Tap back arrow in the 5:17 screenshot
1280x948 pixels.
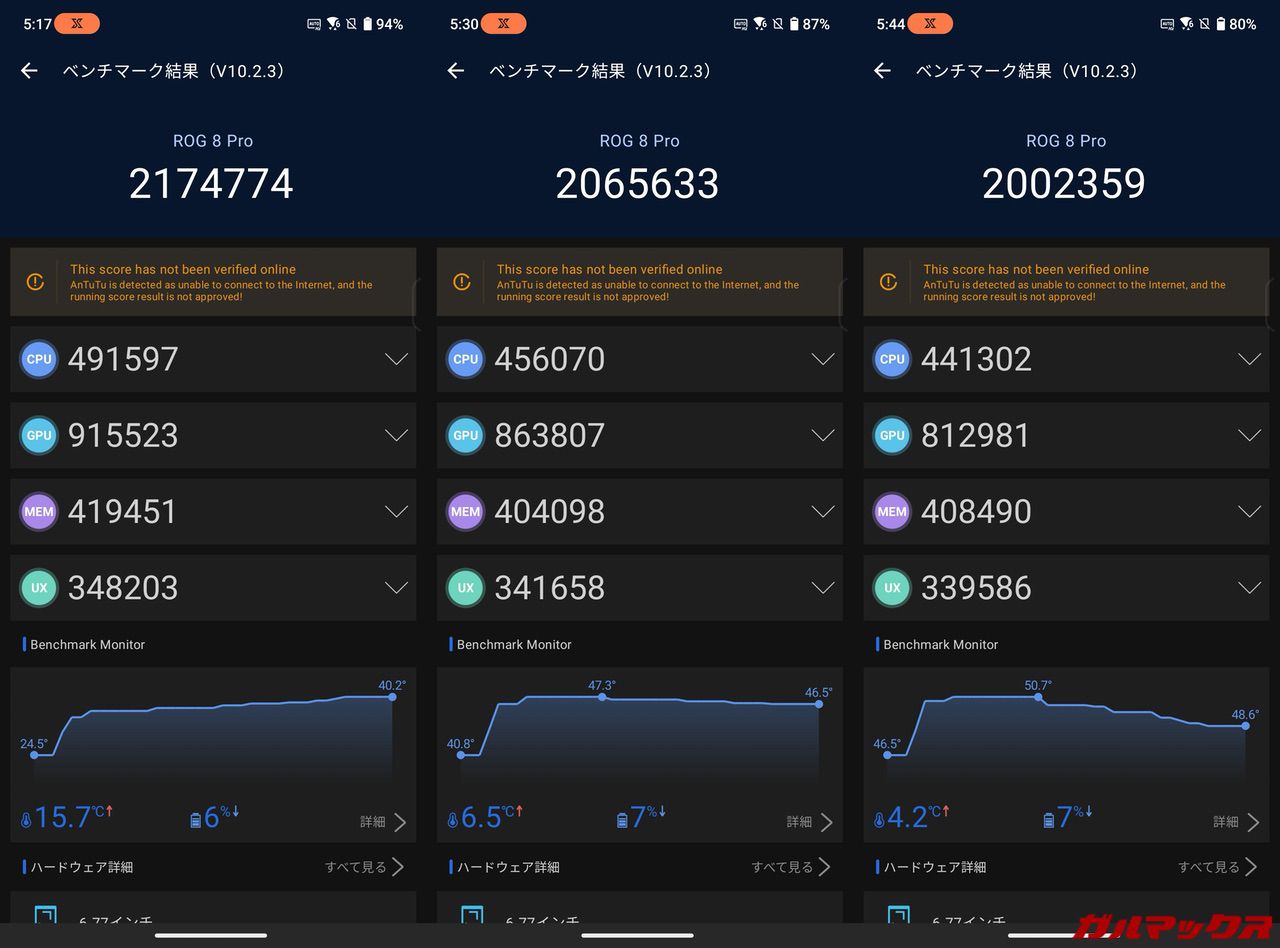29,71
